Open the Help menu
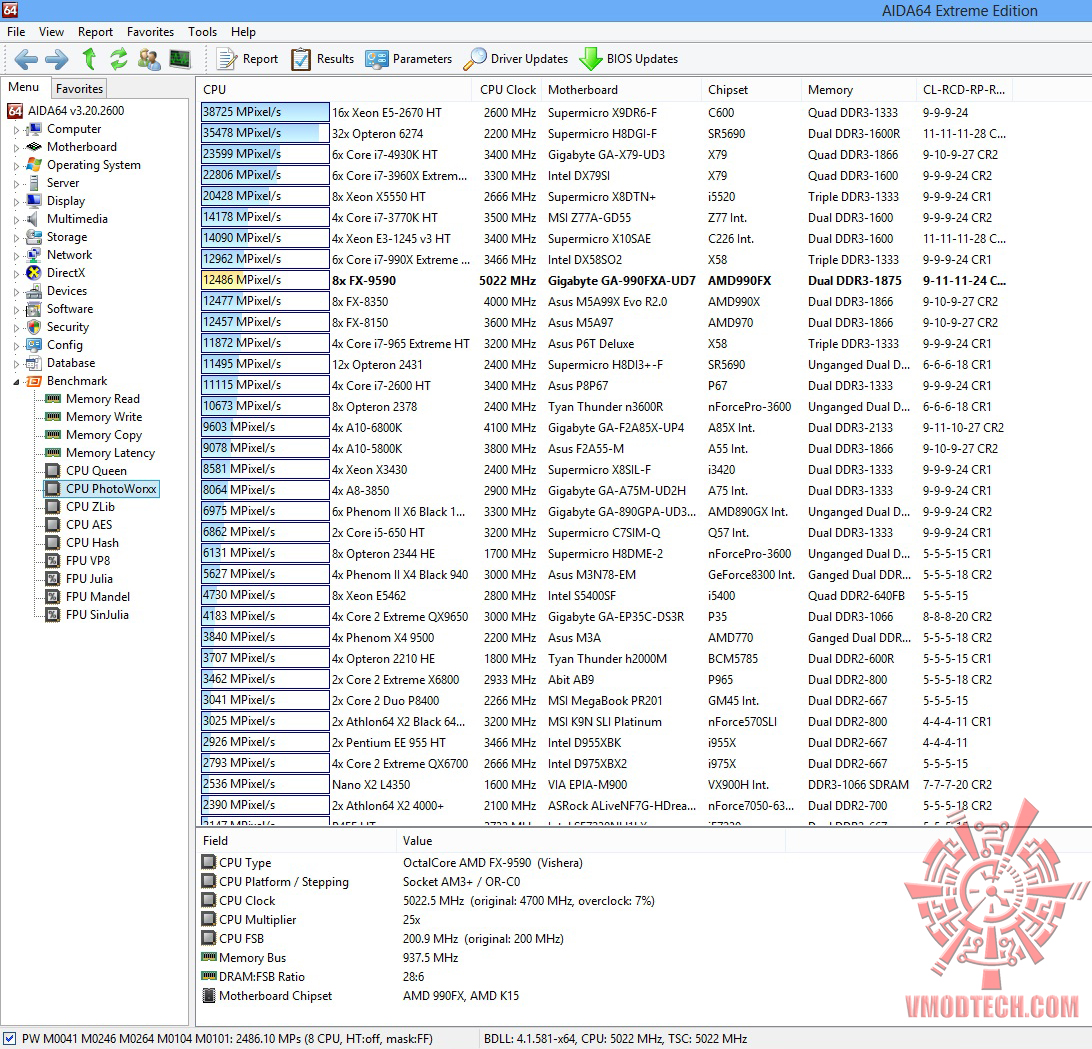The image size is (1092, 1049). pos(243,32)
